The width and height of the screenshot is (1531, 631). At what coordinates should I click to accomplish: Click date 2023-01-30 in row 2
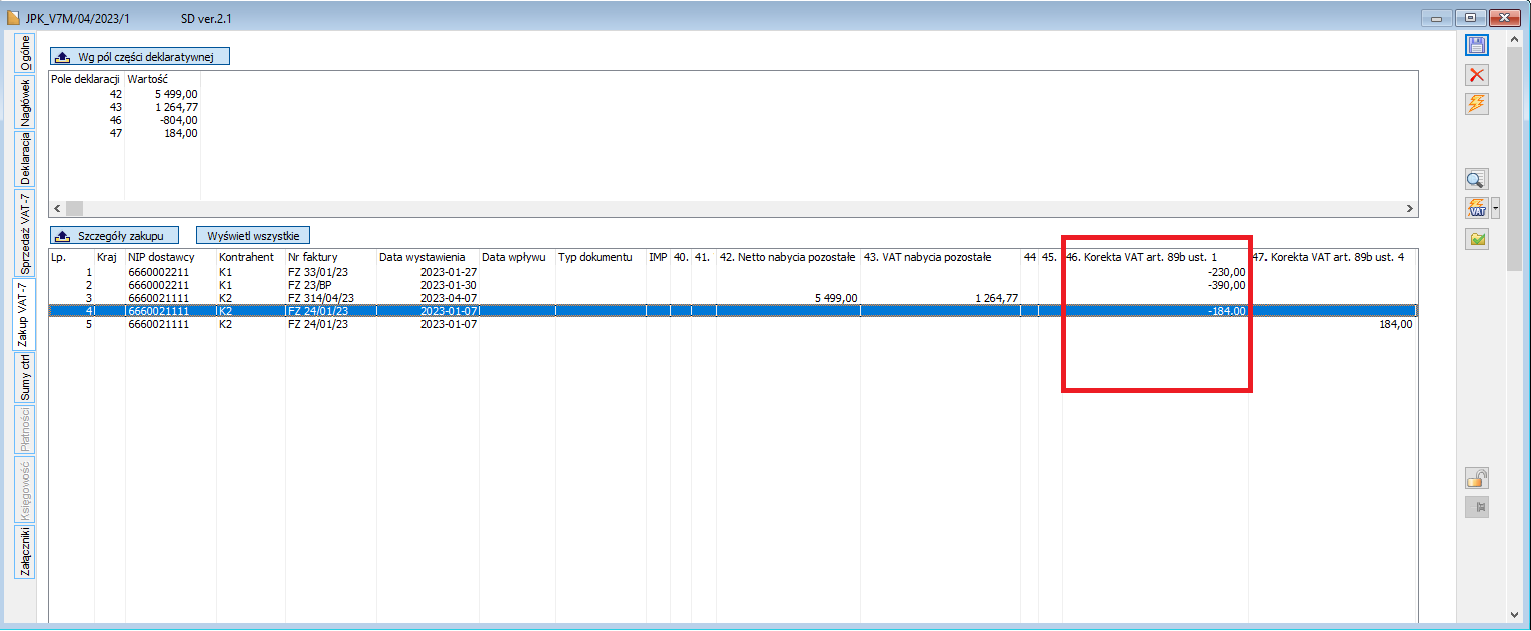(449, 285)
